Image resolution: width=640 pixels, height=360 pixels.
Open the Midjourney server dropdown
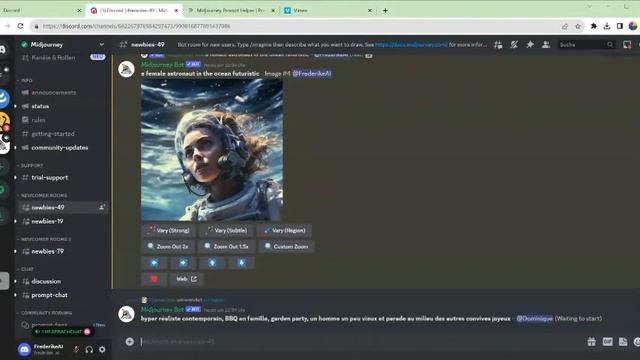pos(101,44)
